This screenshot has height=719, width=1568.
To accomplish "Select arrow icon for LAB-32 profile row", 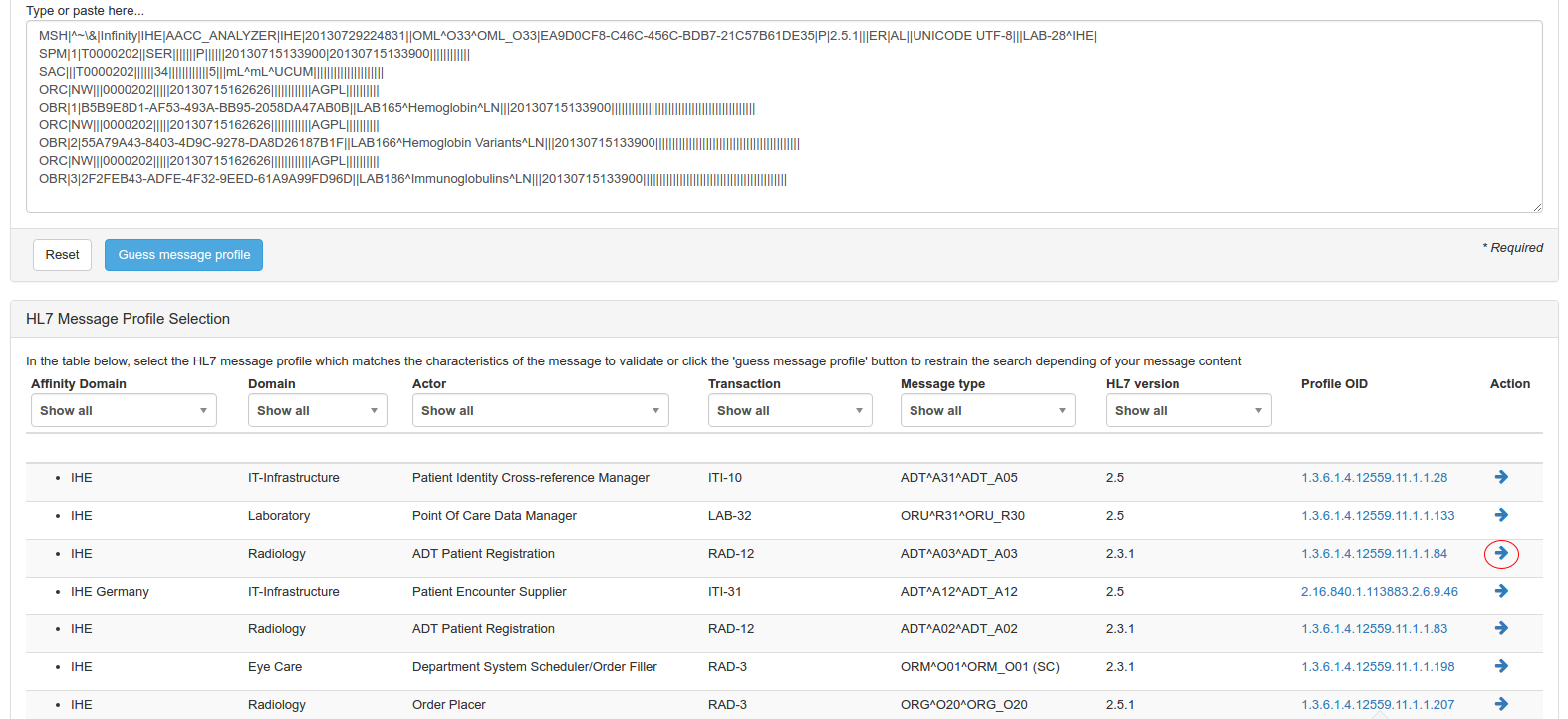I will 1501,516.
